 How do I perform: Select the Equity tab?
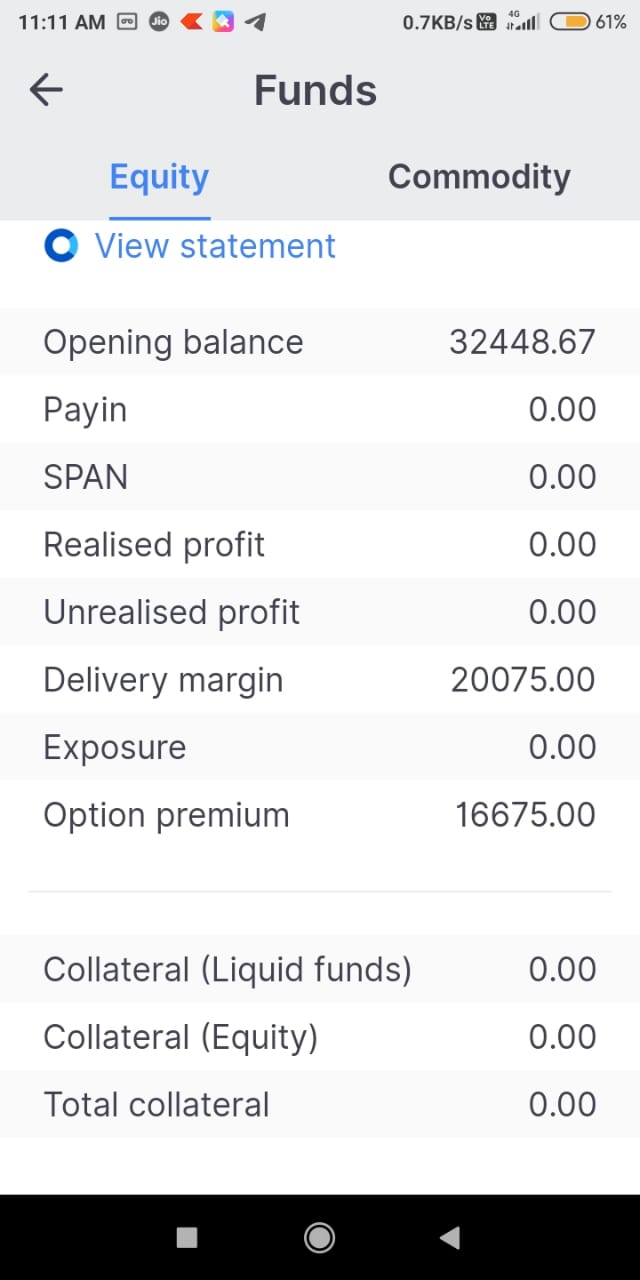(x=158, y=176)
